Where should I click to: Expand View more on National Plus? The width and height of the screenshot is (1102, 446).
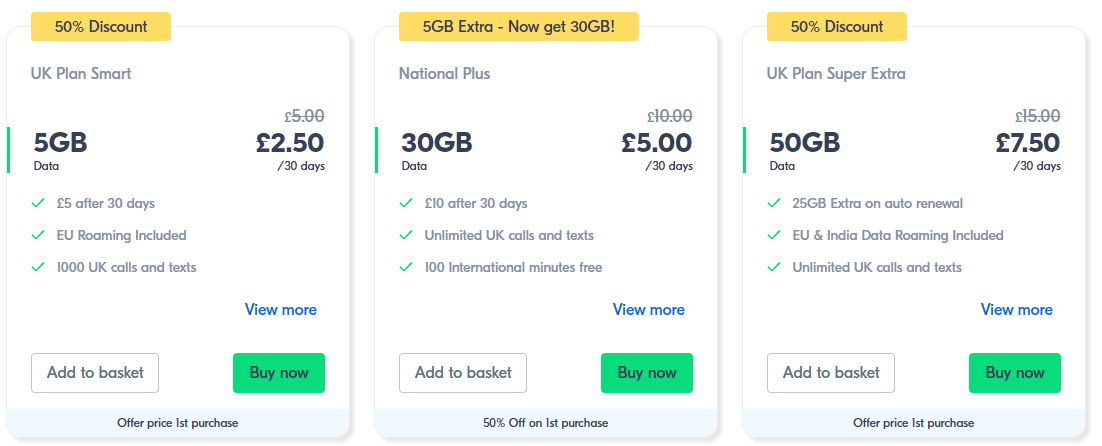(649, 310)
